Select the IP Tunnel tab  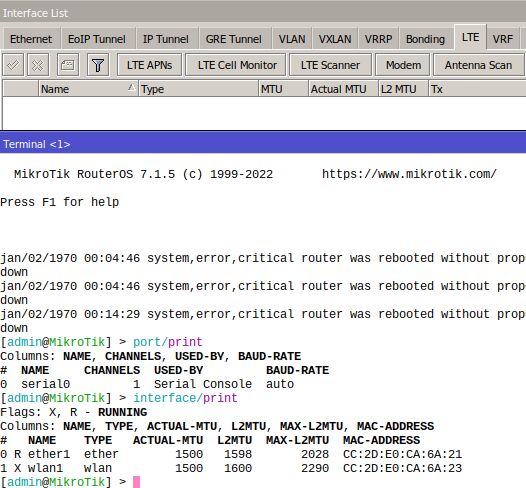click(166, 39)
